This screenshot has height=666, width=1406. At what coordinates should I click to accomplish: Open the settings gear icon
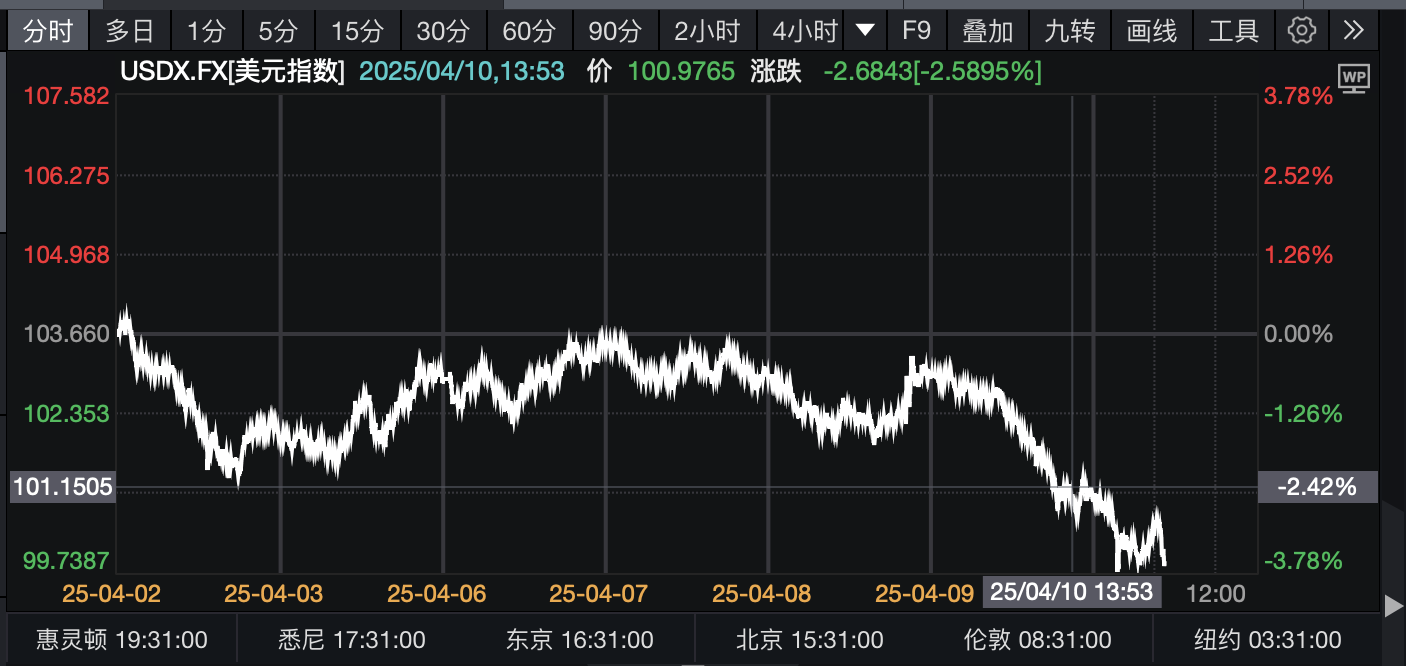(x=1301, y=30)
